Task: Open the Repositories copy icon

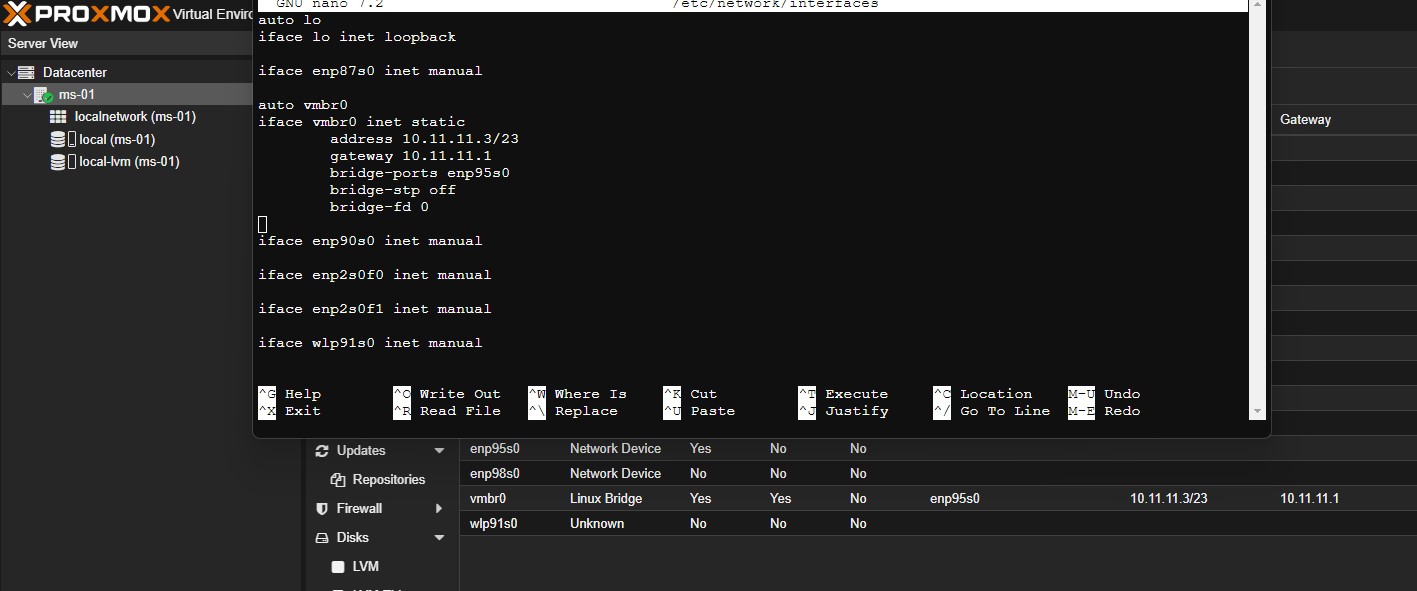Action: click(338, 480)
